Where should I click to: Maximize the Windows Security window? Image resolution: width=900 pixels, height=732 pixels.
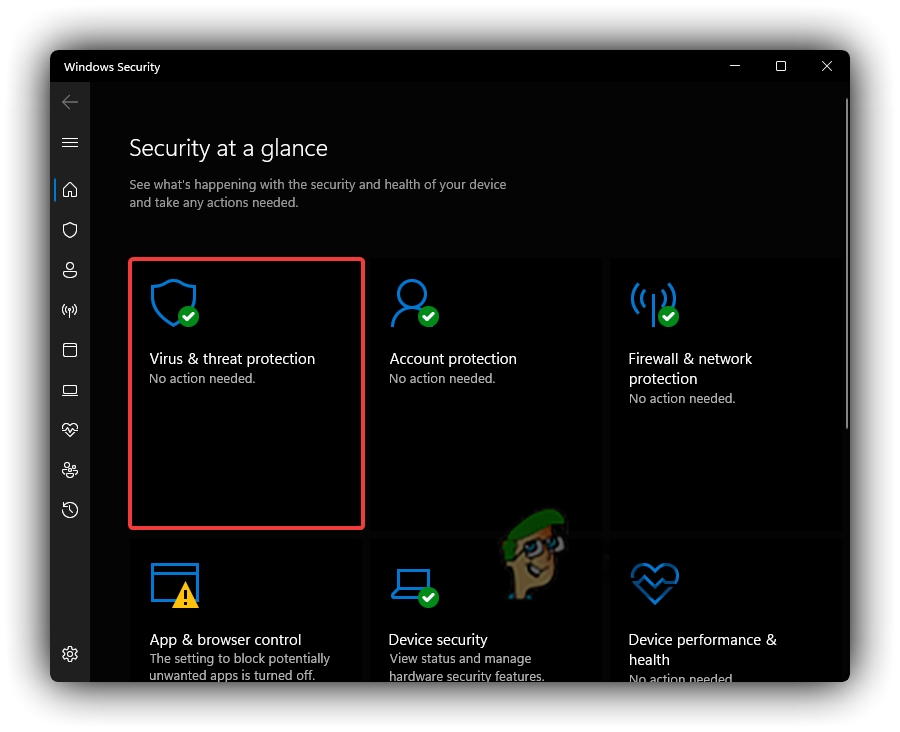point(781,67)
